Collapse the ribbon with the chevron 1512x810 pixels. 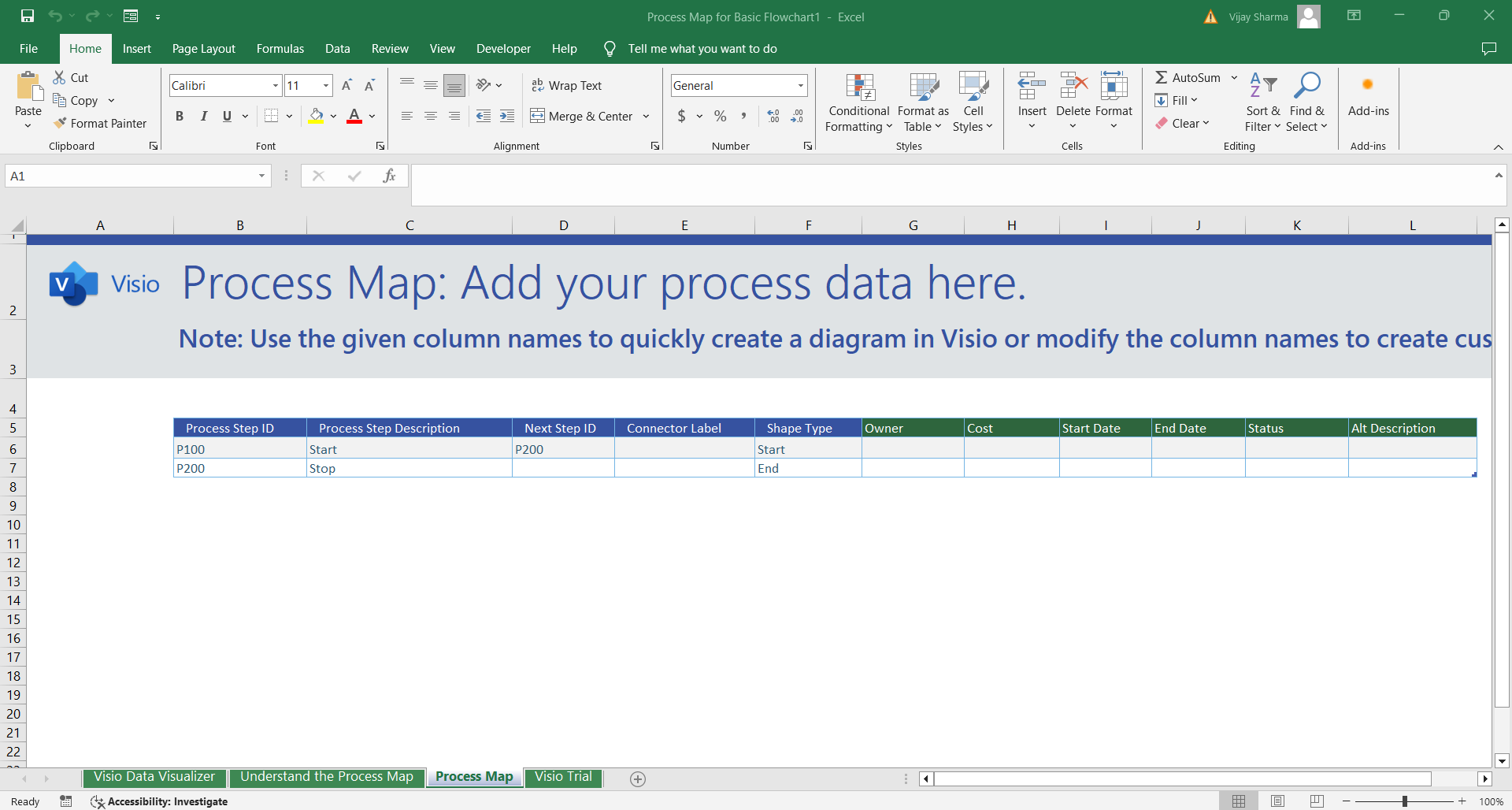tap(1498, 147)
